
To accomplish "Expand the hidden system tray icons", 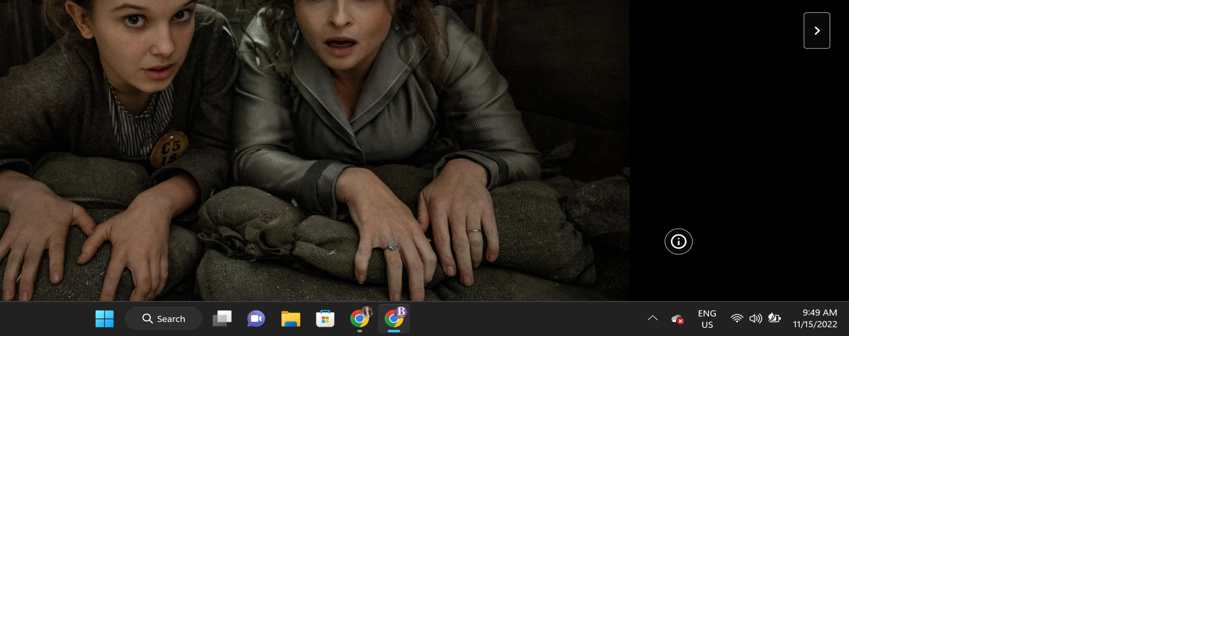I will pos(652,318).
